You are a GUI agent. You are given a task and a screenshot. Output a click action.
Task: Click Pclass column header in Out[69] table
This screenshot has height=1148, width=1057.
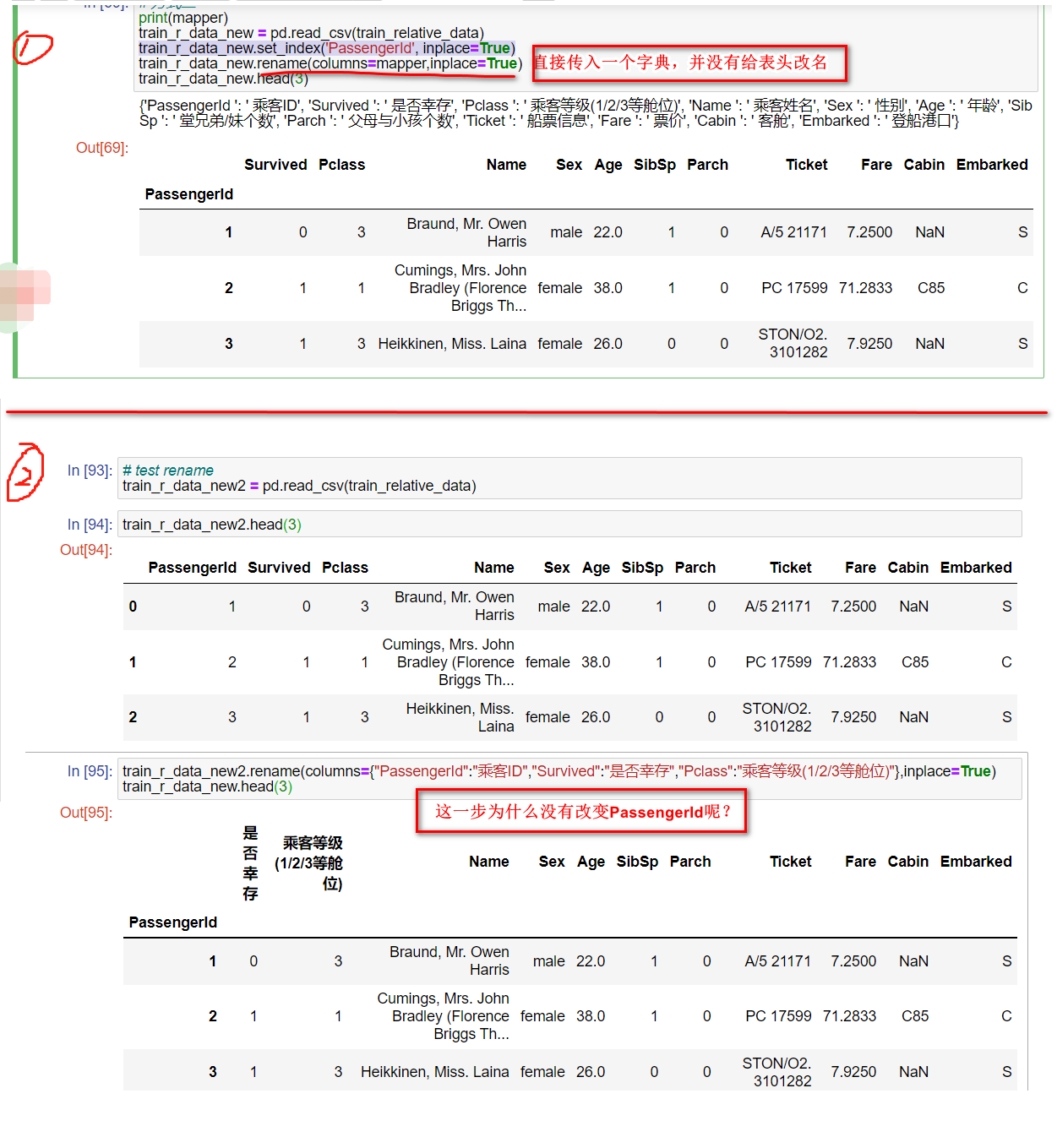(x=342, y=165)
